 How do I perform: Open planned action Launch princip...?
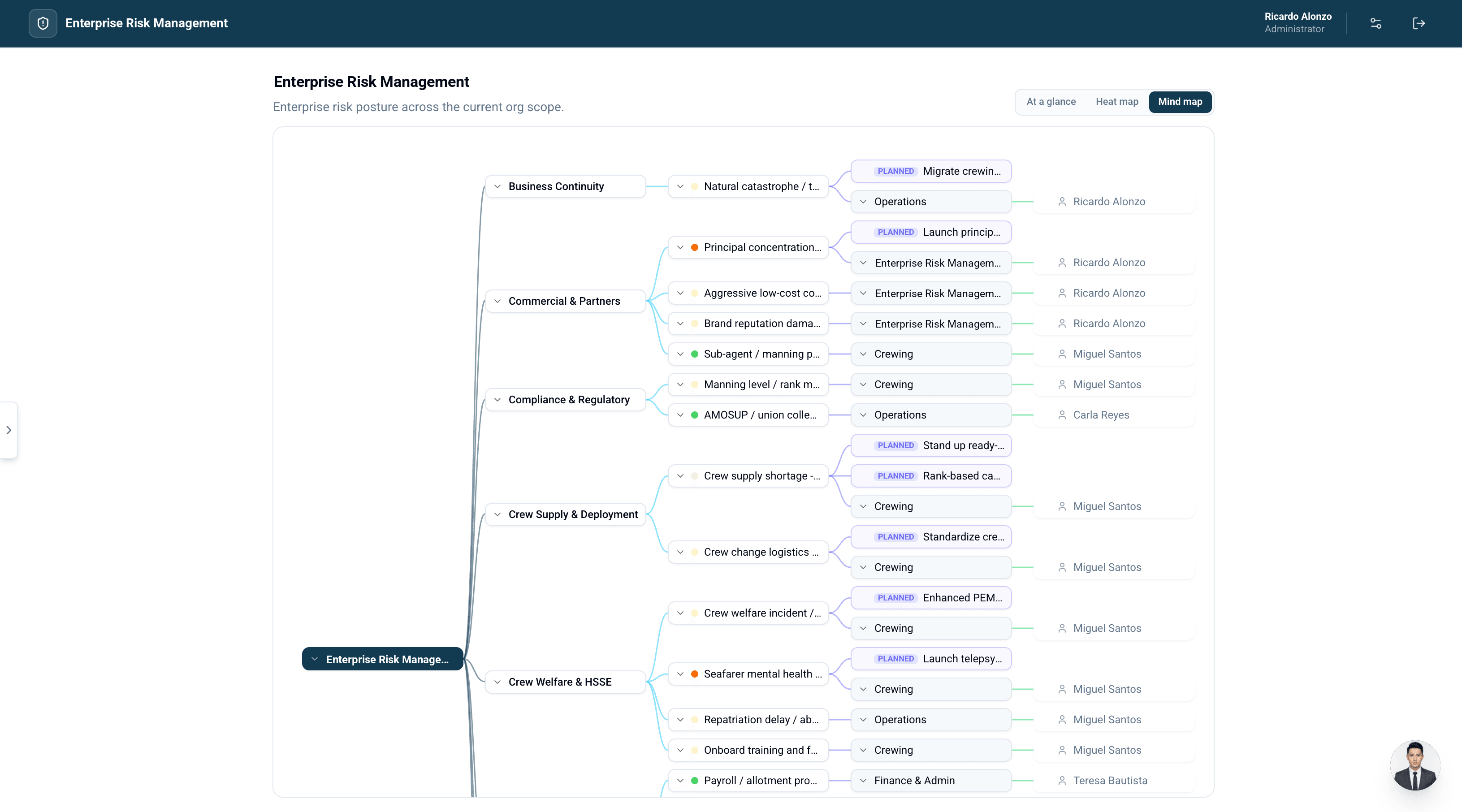click(931, 232)
